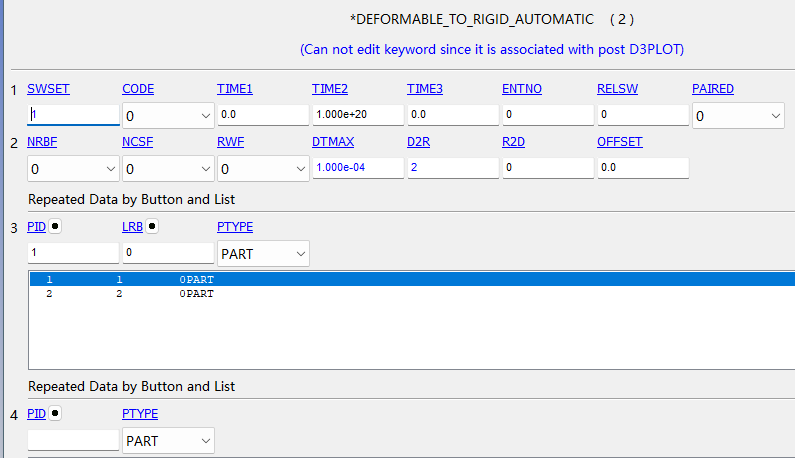This screenshot has width=795, height=458.
Task: Select the list row '1 1 0PART'
Action: tap(412, 279)
